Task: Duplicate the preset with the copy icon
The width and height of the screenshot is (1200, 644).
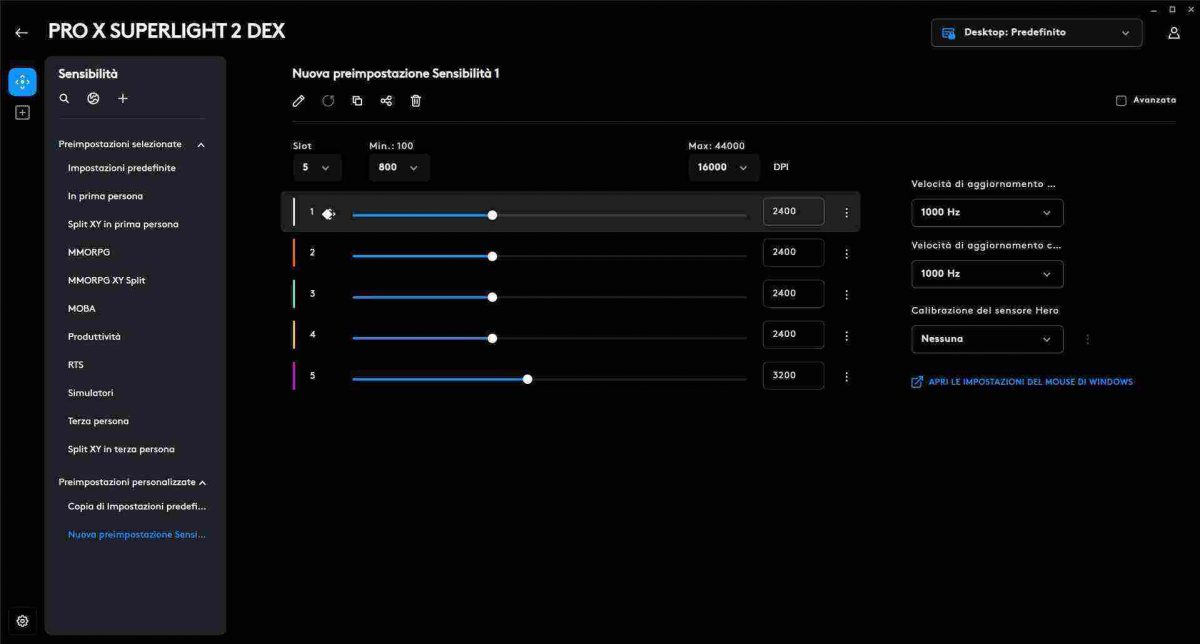Action: pyautogui.click(x=357, y=101)
